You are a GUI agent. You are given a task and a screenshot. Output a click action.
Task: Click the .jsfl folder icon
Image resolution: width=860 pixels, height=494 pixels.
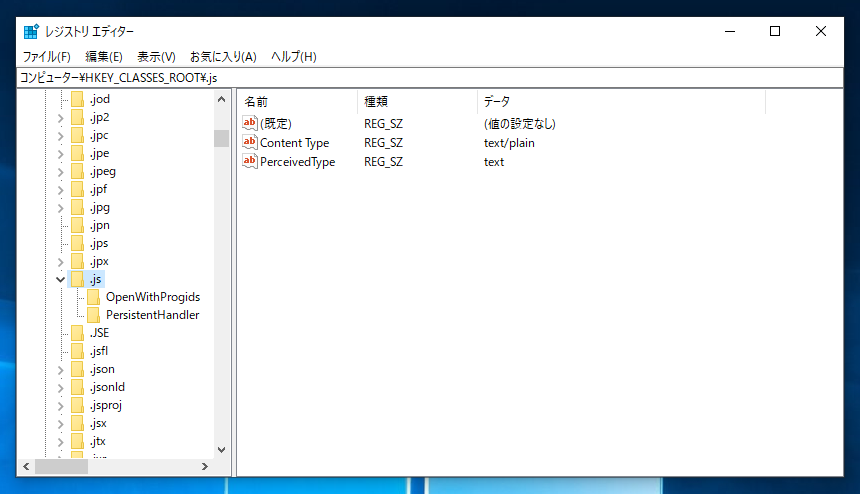(77, 351)
